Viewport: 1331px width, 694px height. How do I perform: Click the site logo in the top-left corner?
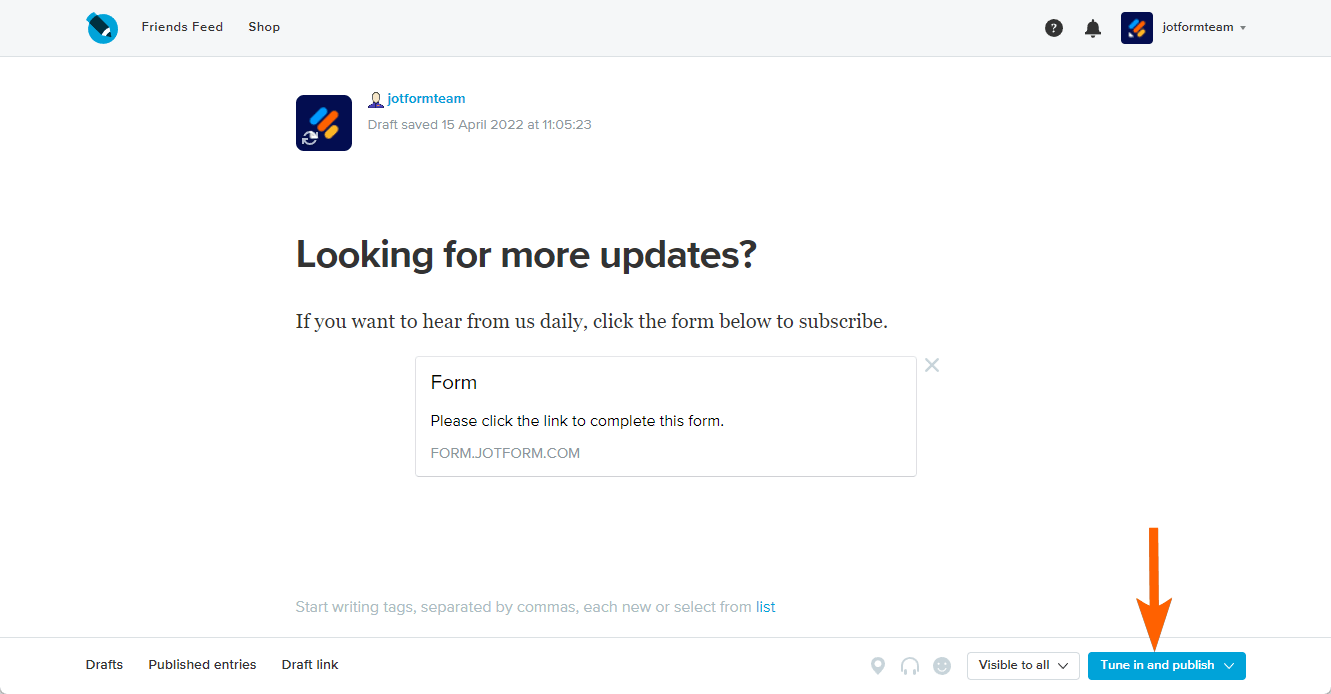102,27
